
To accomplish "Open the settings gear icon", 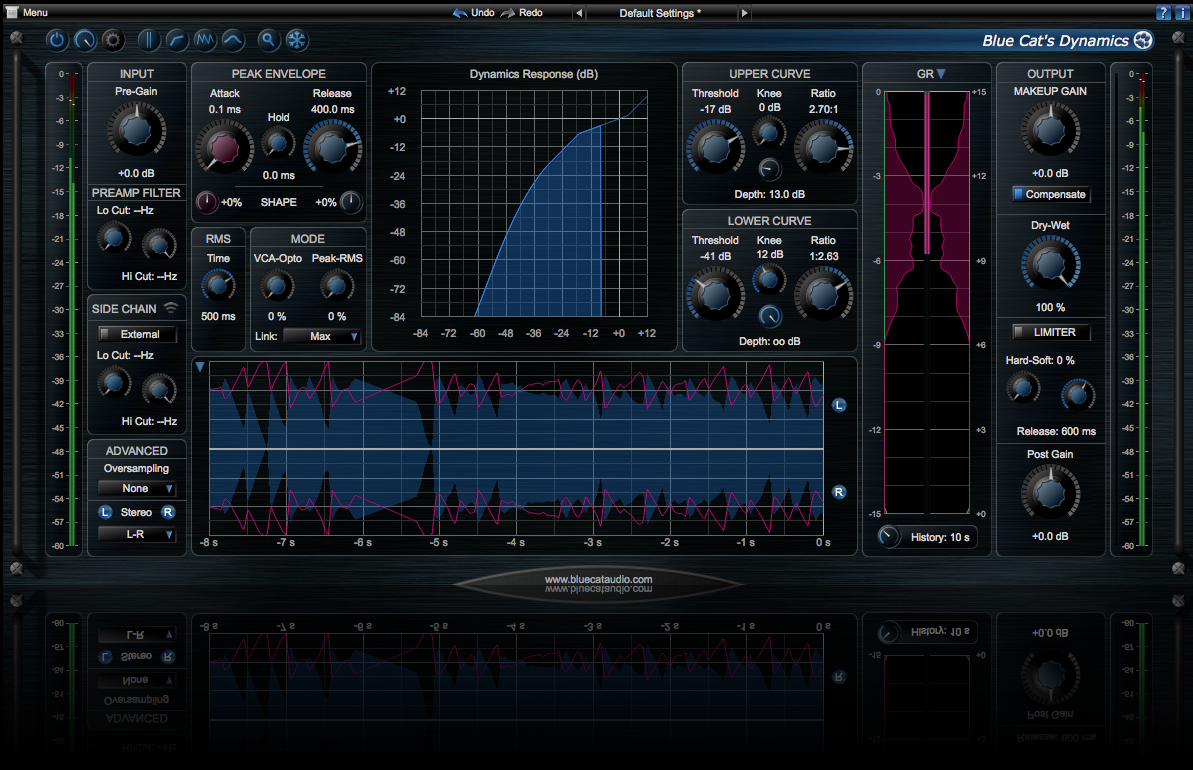I will coord(113,40).
